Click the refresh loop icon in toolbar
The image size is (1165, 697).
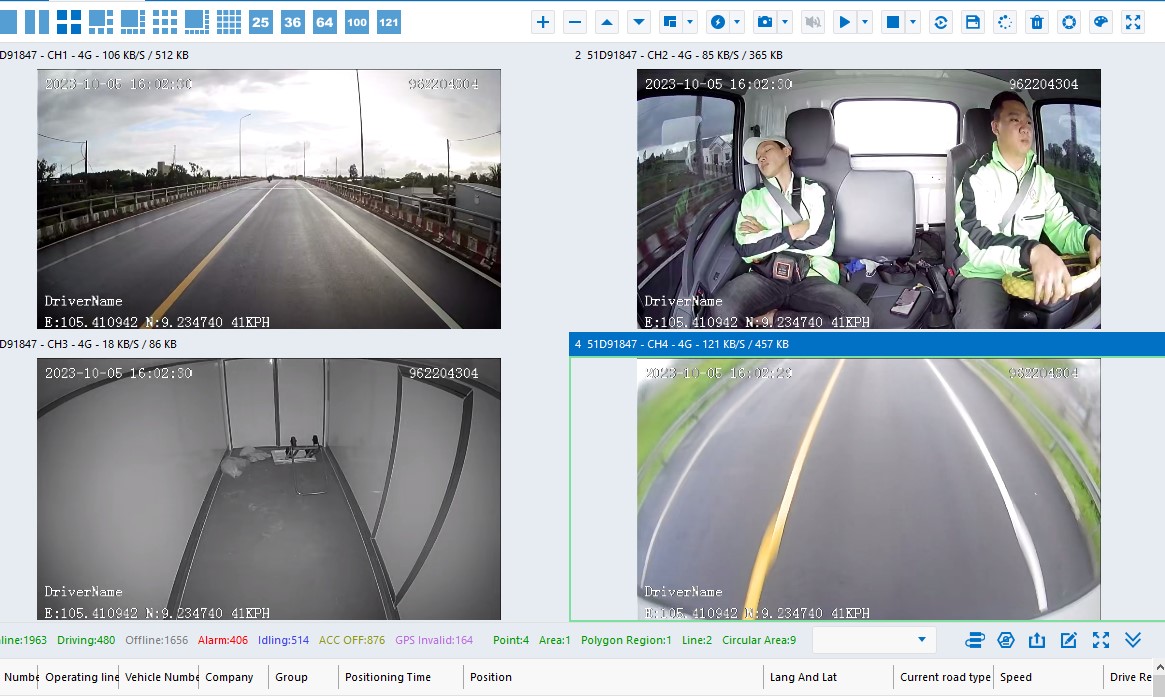tap(941, 22)
